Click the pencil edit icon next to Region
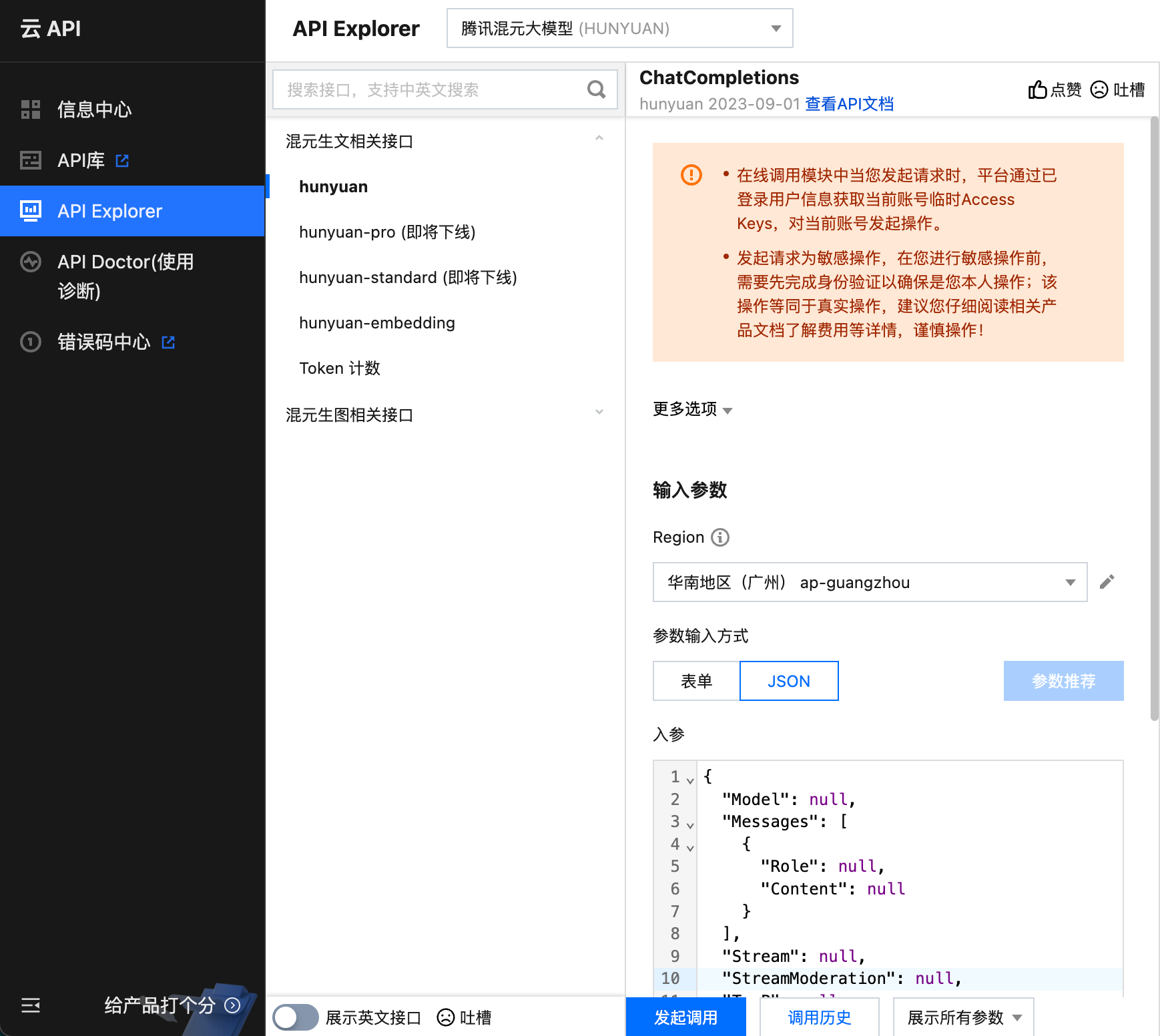The image size is (1160, 1036). pyautogui.click(x=1107, y=582)
